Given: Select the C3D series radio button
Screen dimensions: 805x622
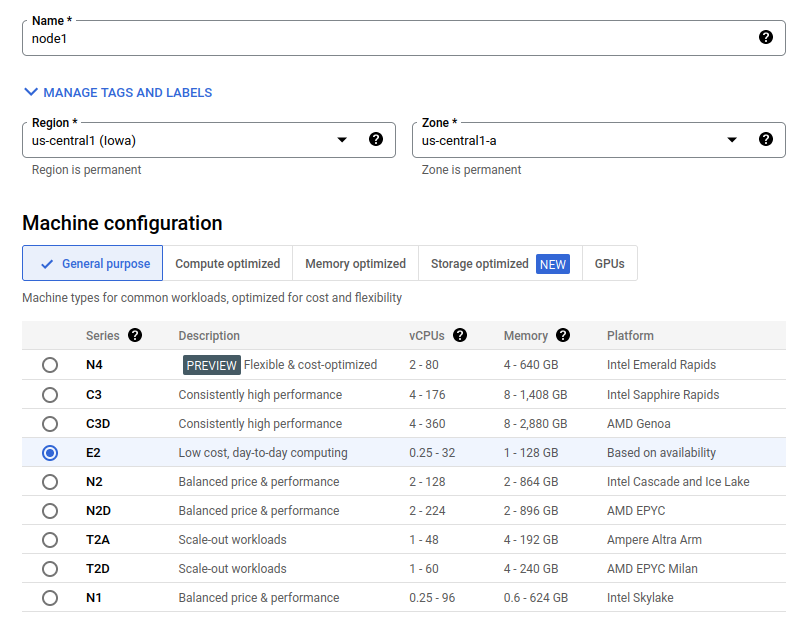Looking at the screenshot, I should [50, 424].
